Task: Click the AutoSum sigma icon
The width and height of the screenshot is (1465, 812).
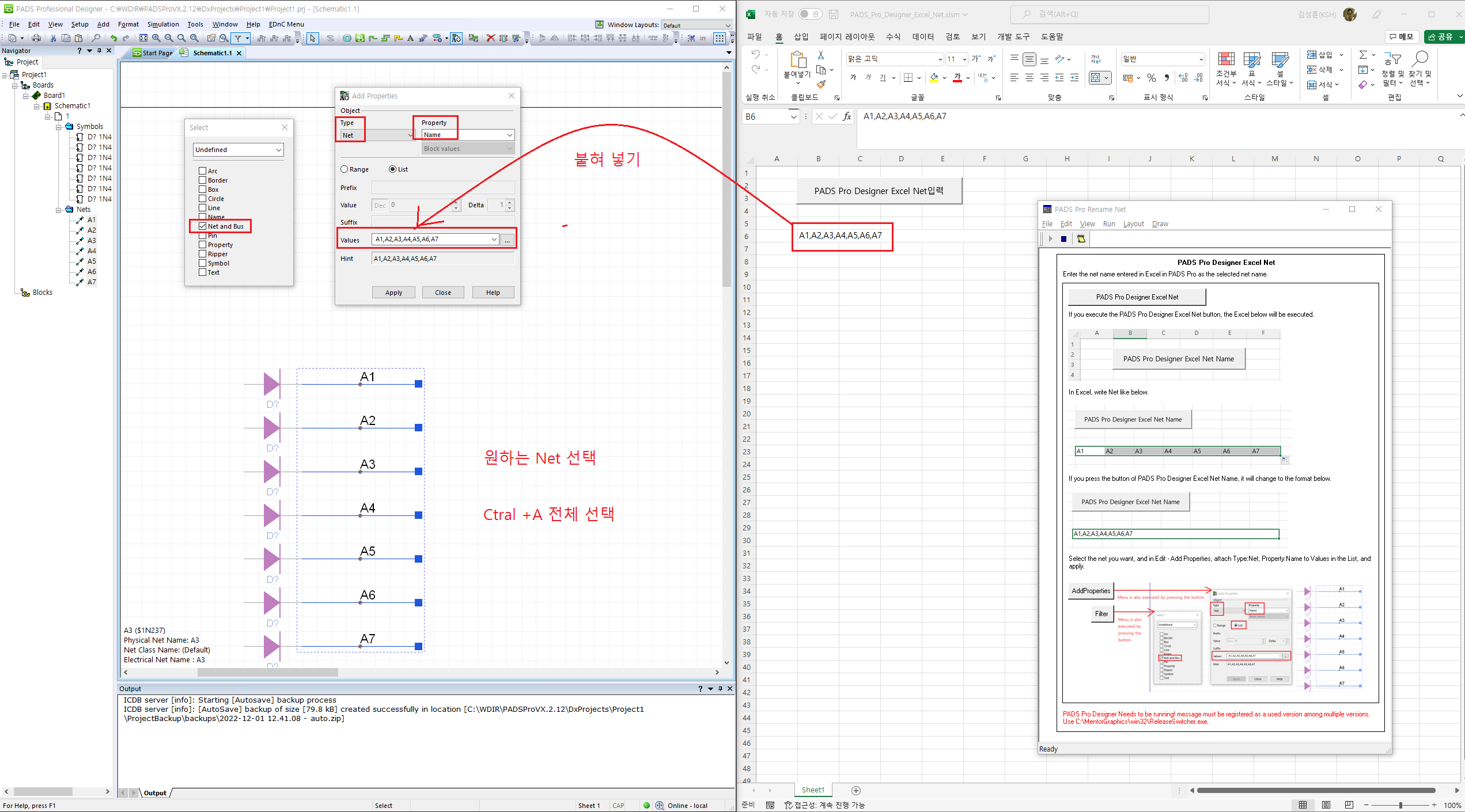Action: [x=1362, y=55]
